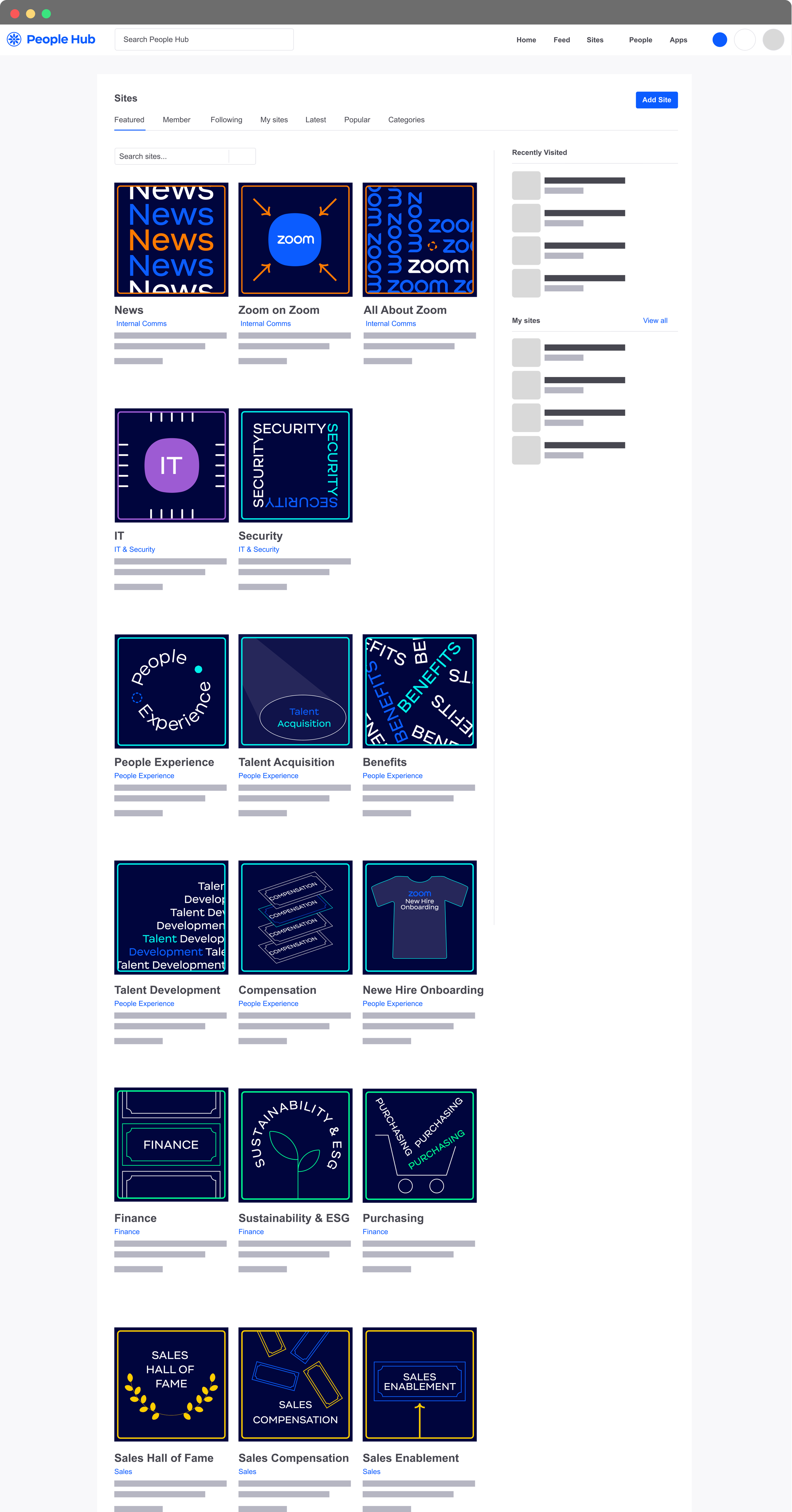Open the Categories tab

pyautogui.click(x=406, y=120)
